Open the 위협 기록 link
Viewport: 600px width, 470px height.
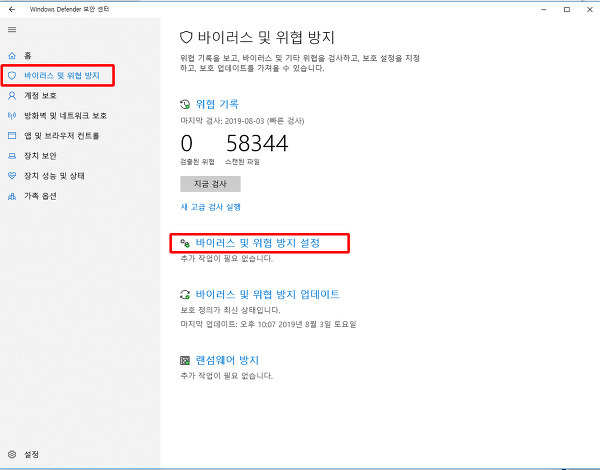click(x=217, y=104)
